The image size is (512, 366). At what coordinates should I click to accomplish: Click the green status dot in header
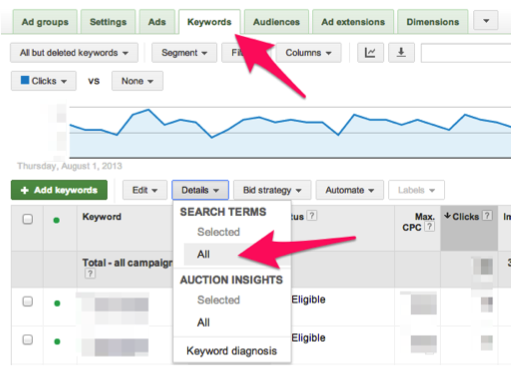[57, 220]
